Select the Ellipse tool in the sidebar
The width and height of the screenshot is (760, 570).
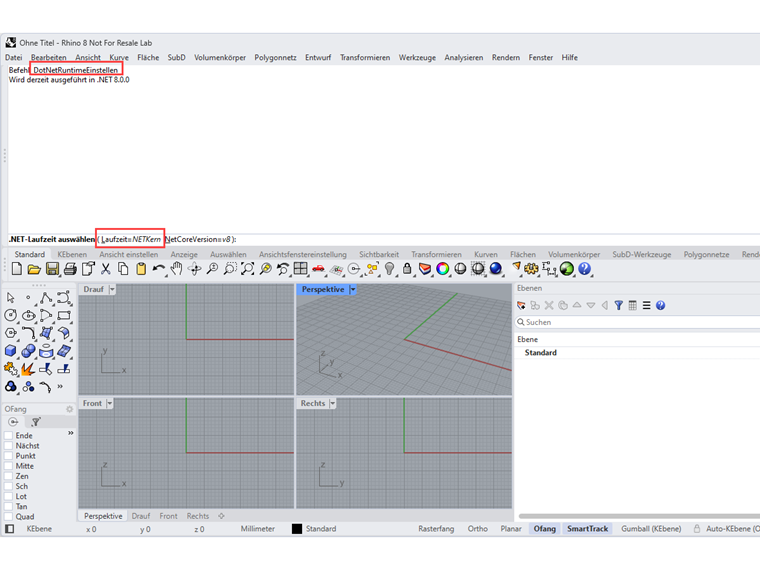29,316
